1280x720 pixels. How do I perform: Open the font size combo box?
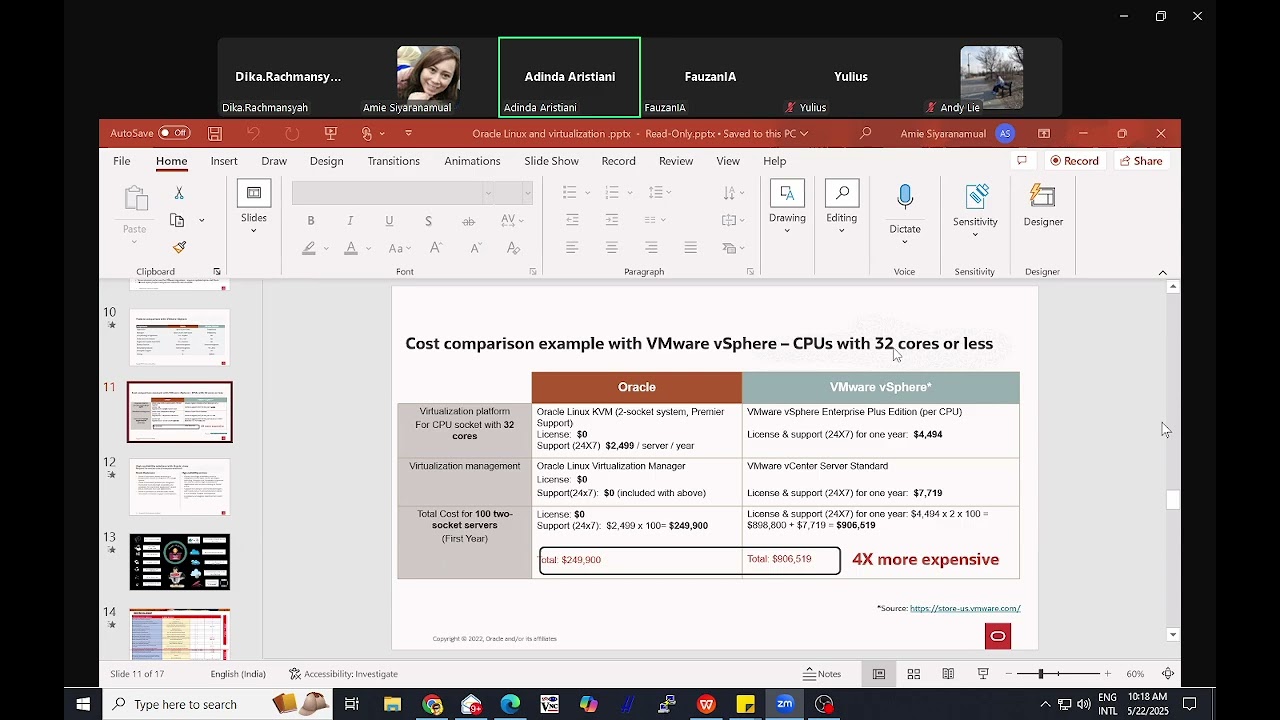point(514,193)
